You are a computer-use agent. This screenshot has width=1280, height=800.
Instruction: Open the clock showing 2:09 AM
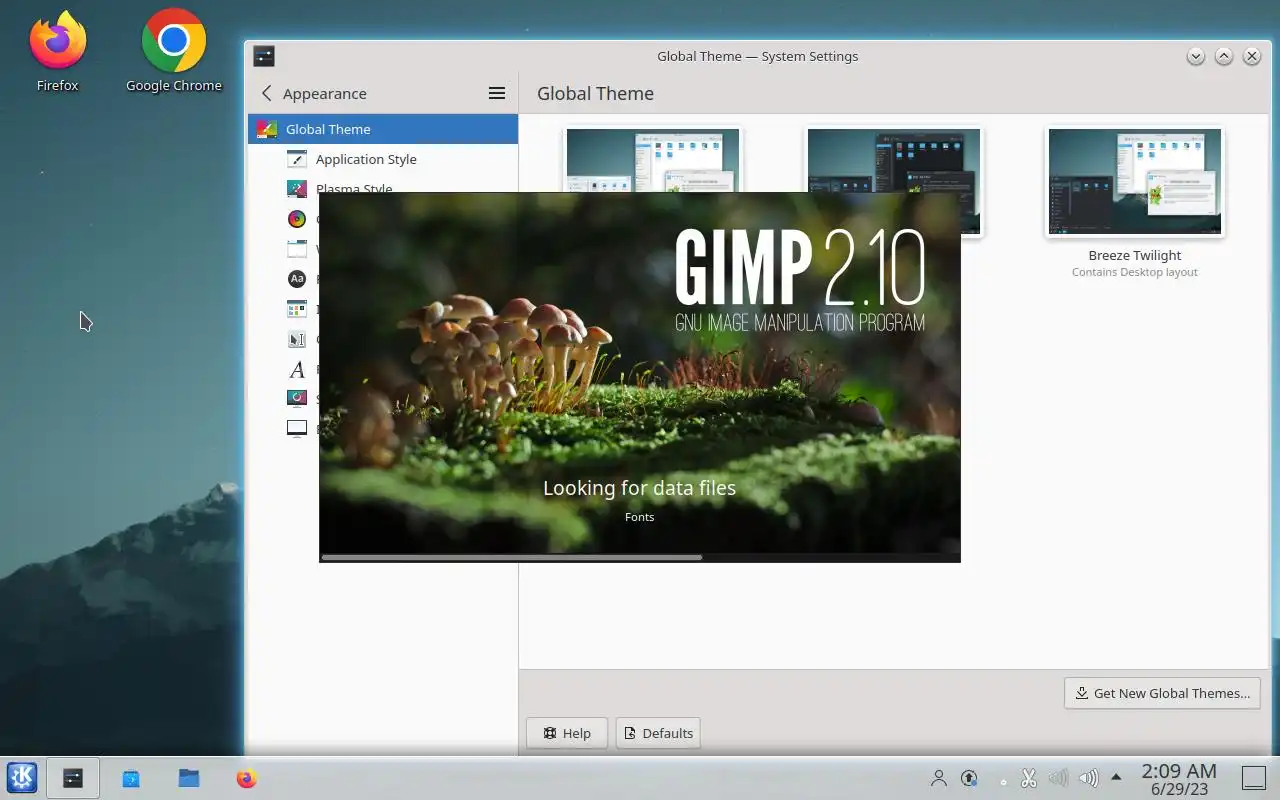[1179, 779]
